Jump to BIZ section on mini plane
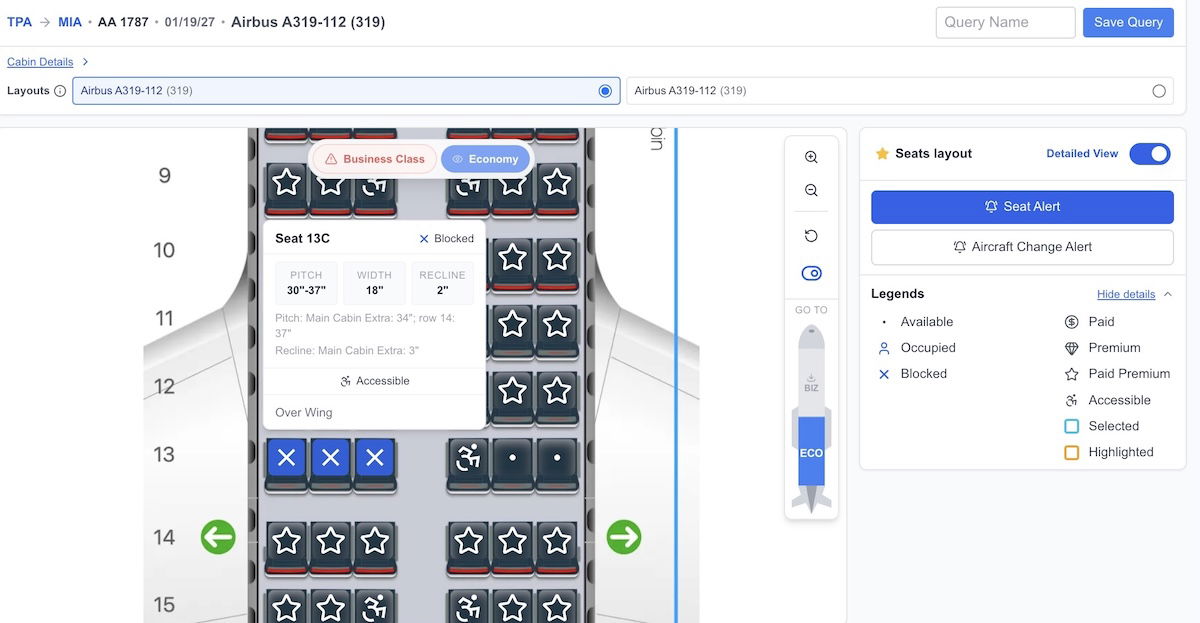Screen dimensions: 1200x623 (x=811, y=385)
